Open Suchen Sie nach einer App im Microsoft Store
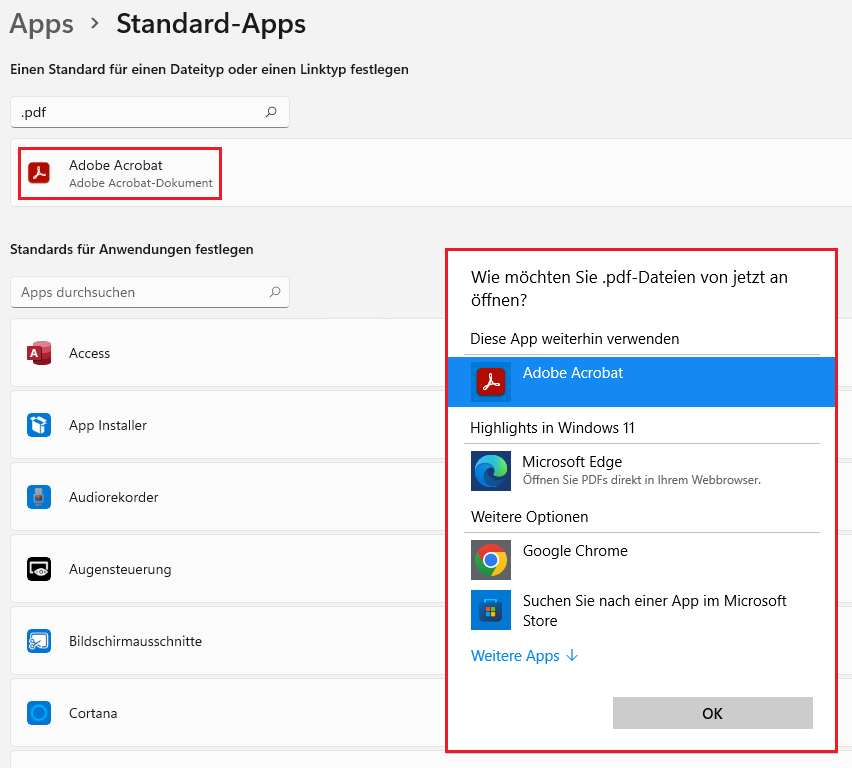 [654, 610]
